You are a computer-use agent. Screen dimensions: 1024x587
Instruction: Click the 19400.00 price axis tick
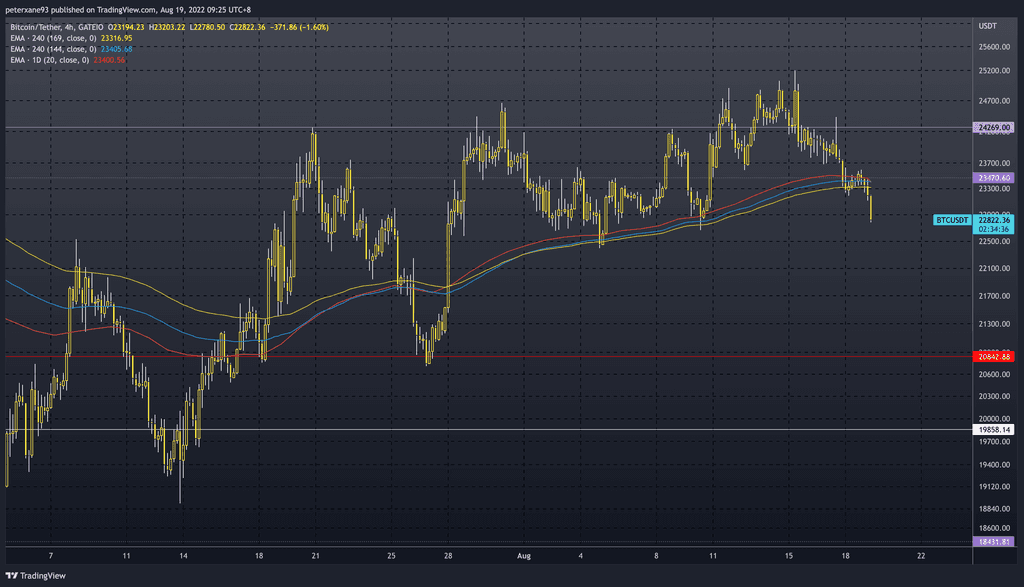(x=994, y=465)
